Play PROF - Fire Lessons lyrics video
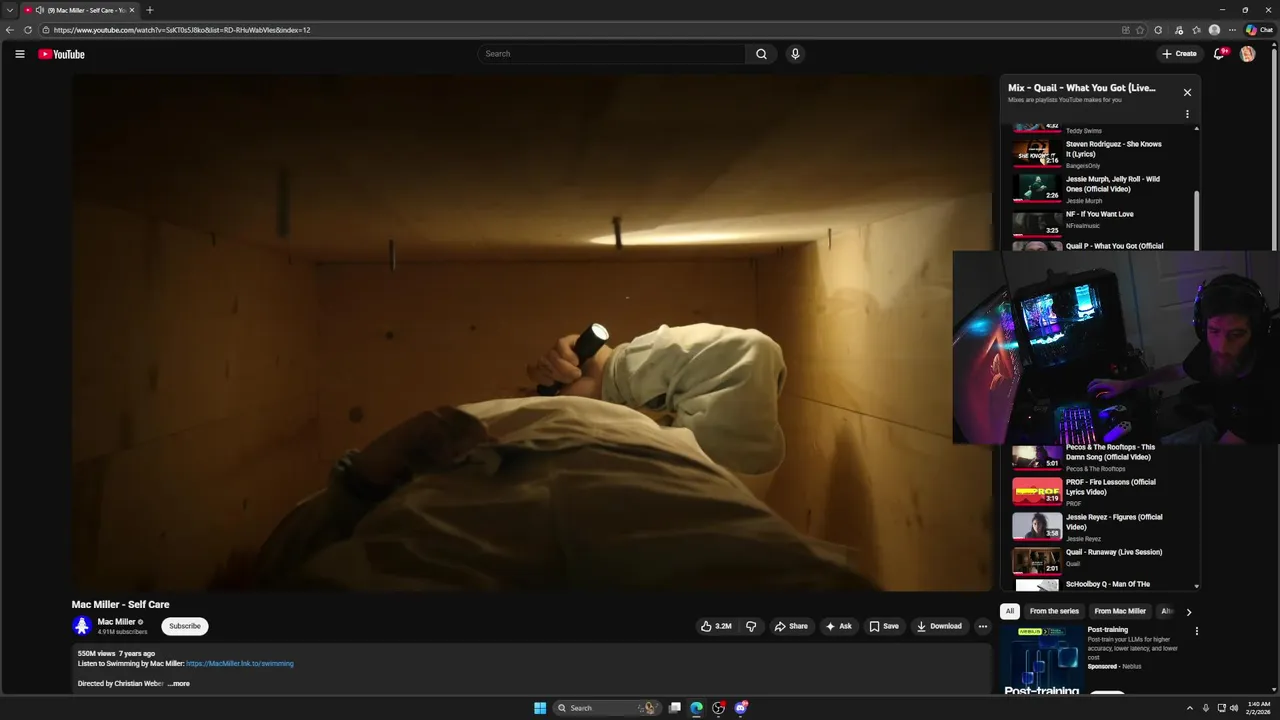Viewport: 1280px width, 720px height. tap(1088, 492)
